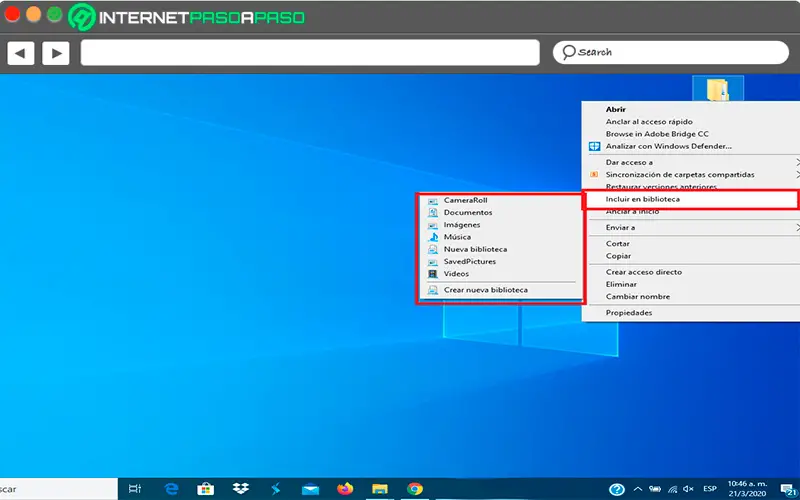Open the Action Center notifications icon

pos(789,489)
